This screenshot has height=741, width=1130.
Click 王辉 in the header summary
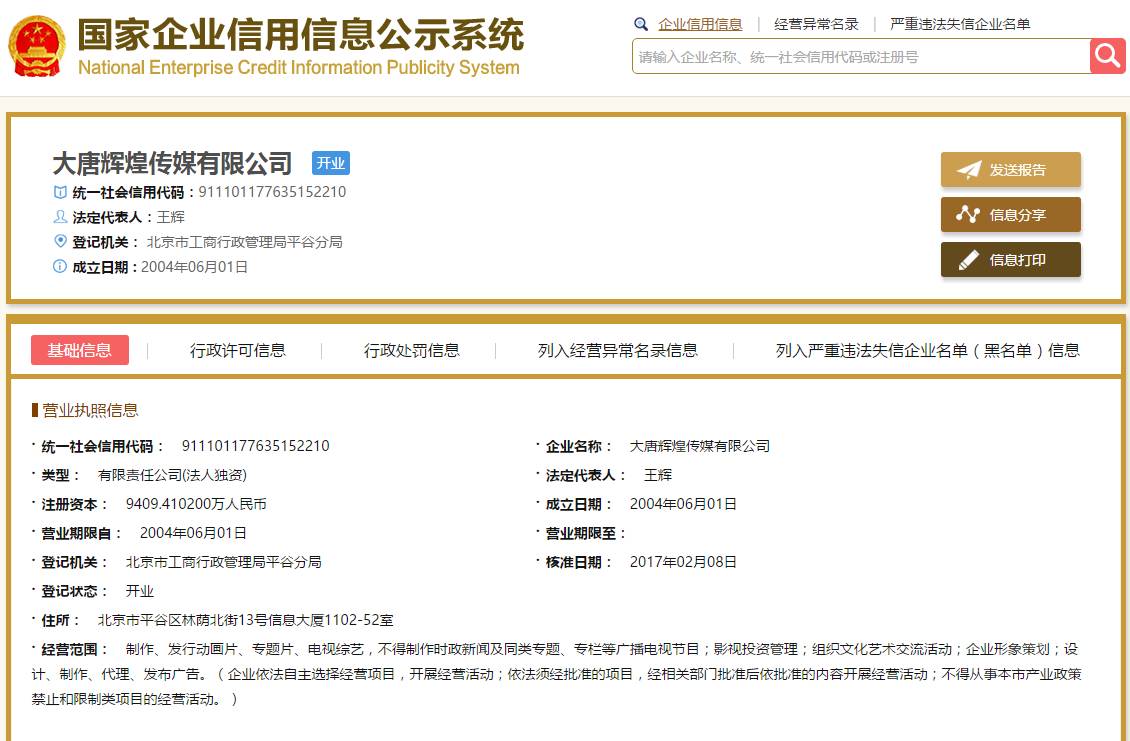coord(171,217)
